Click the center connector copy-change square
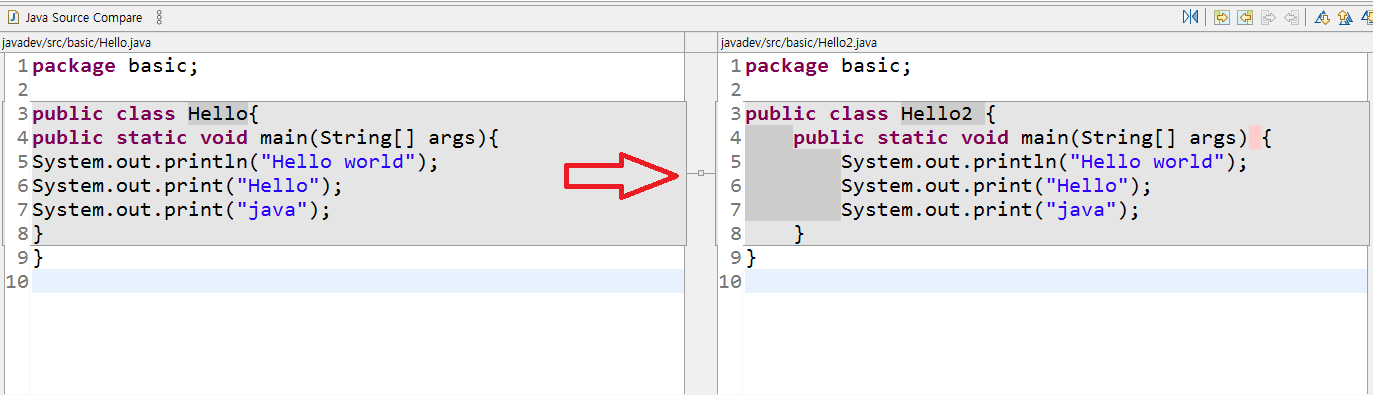 point(701,173)
